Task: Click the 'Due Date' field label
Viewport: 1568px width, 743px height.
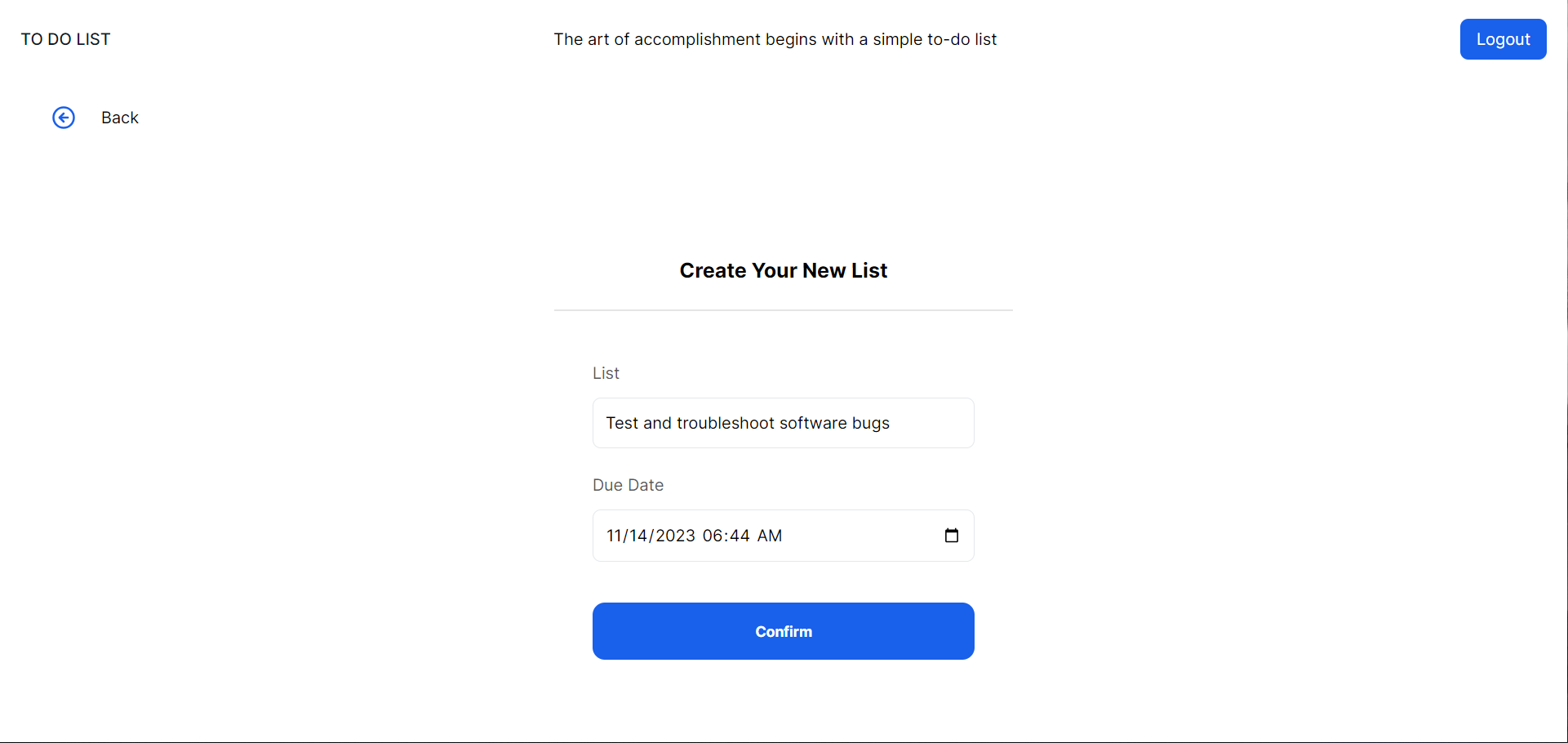Action: 628,485
